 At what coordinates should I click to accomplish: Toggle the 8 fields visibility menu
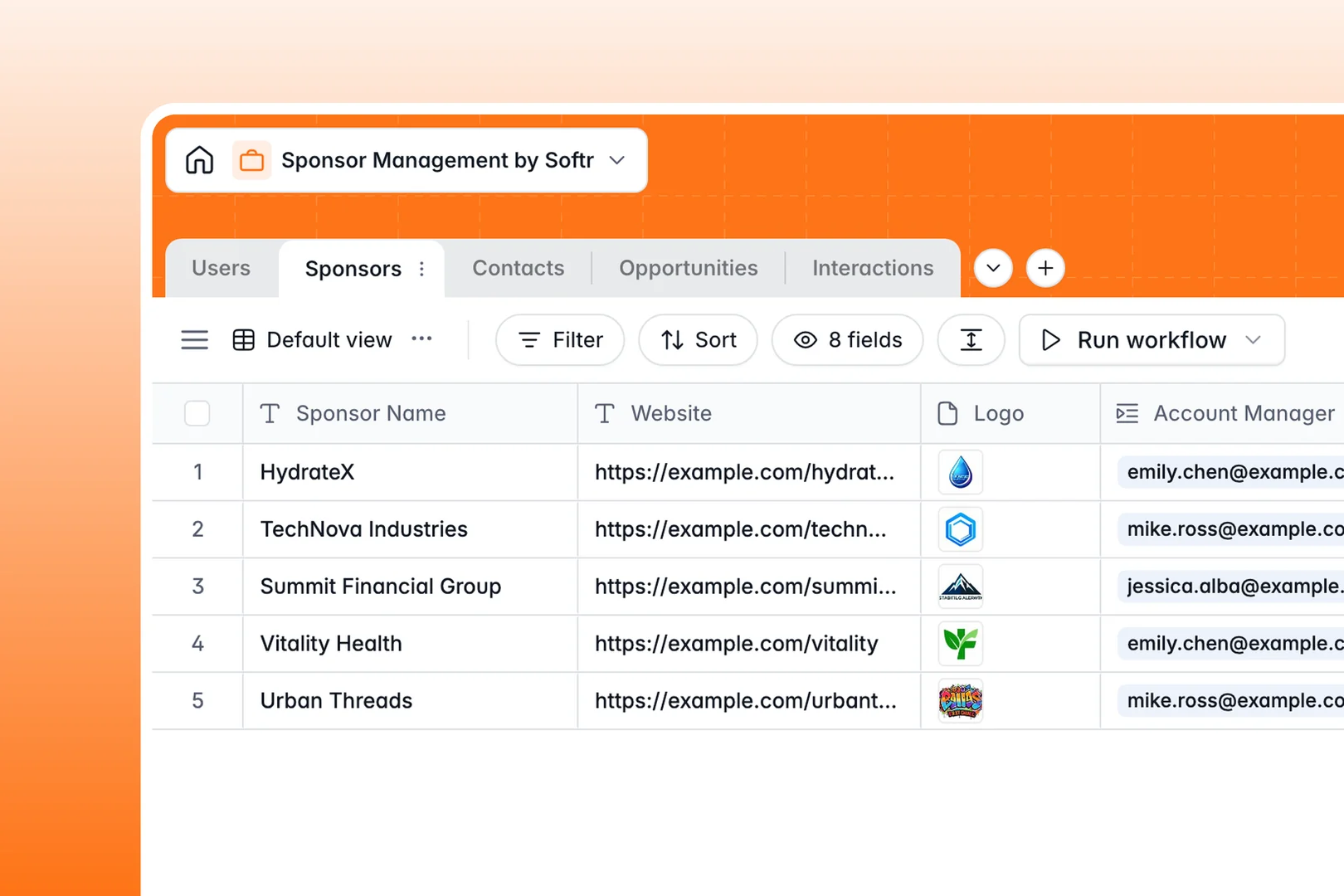point(847,340)
